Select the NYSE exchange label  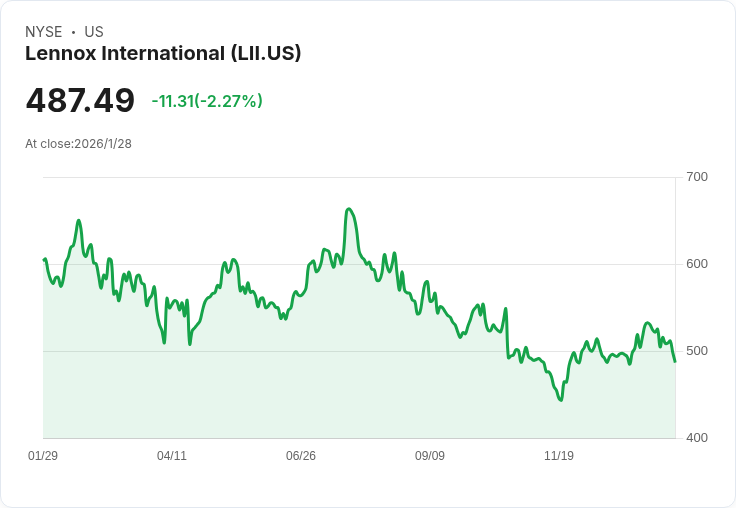(x=44, y=32)
